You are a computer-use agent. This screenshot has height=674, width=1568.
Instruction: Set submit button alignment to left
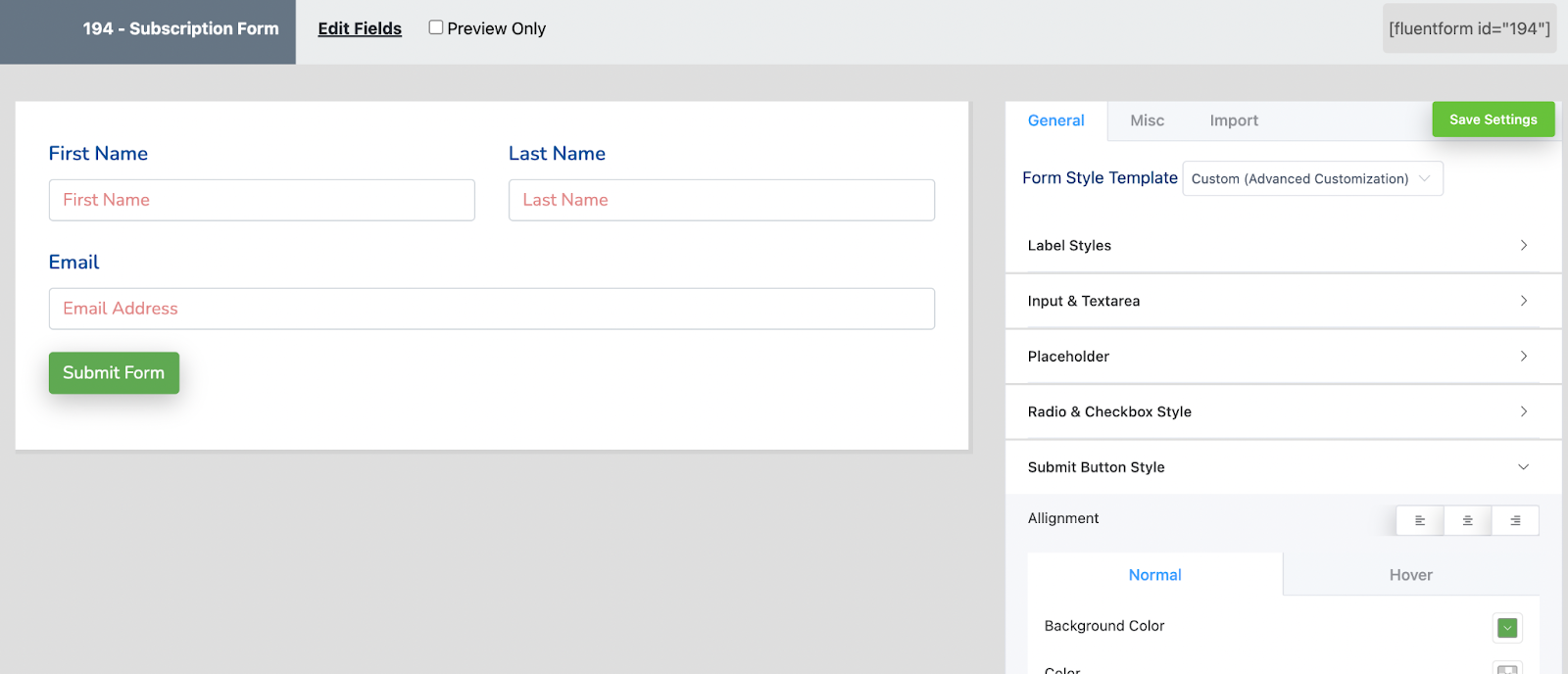[x=1419, y=521]
